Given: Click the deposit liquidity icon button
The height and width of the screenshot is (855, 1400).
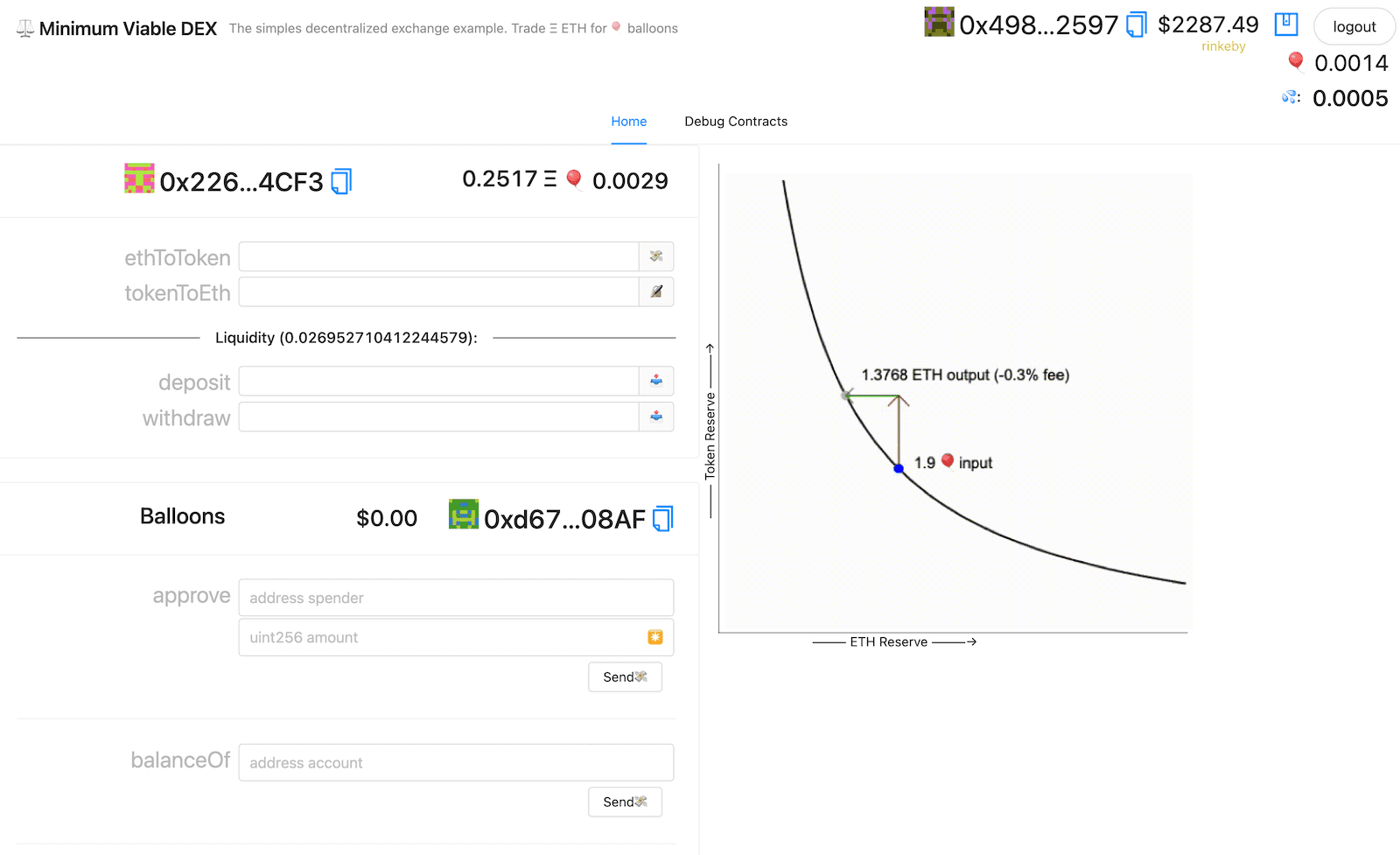Looking at the screenshot, I should click(x=656, y=381).
